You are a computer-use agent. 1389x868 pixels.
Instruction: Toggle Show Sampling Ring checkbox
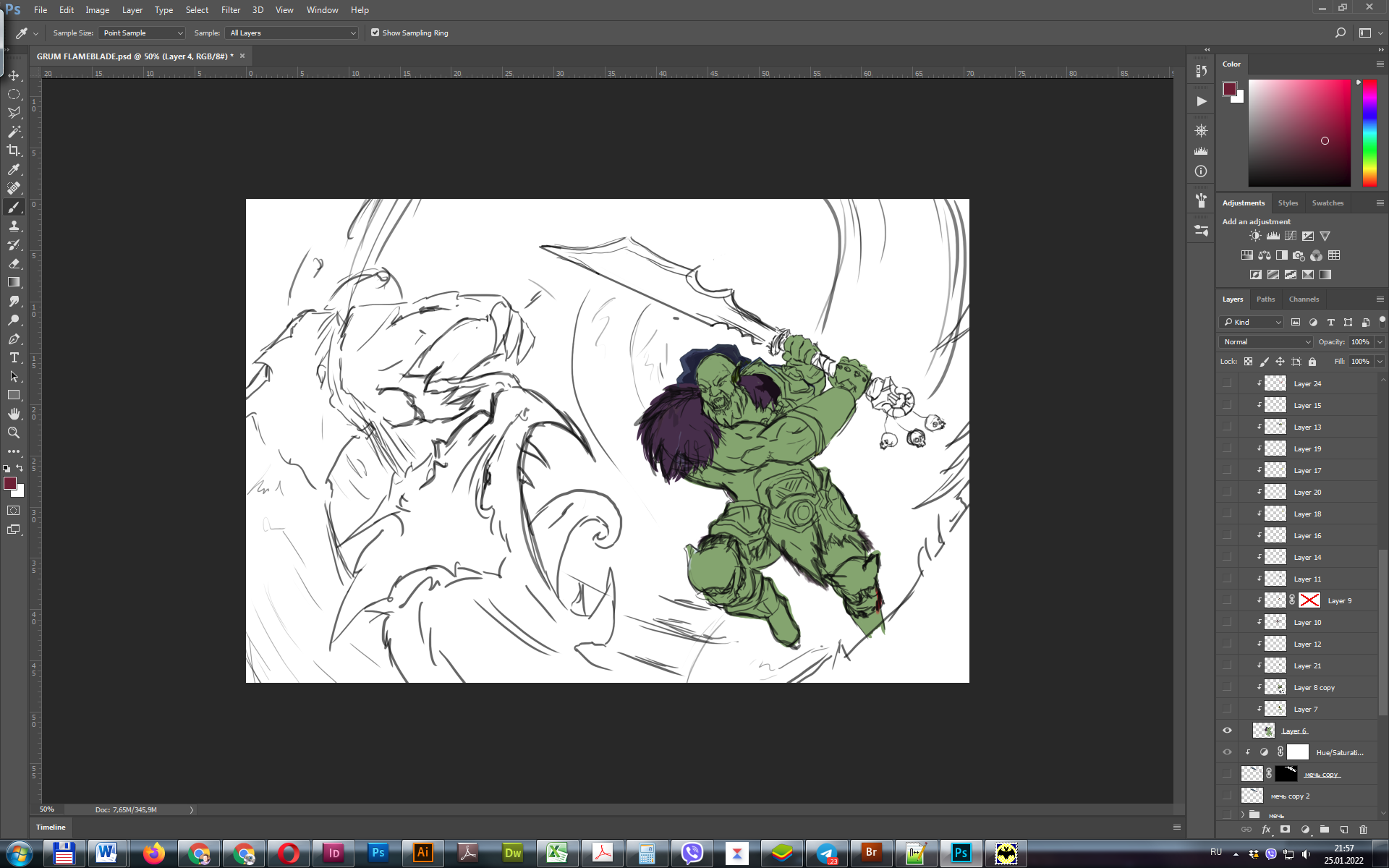pyautogui.click(x=375, y=33)
